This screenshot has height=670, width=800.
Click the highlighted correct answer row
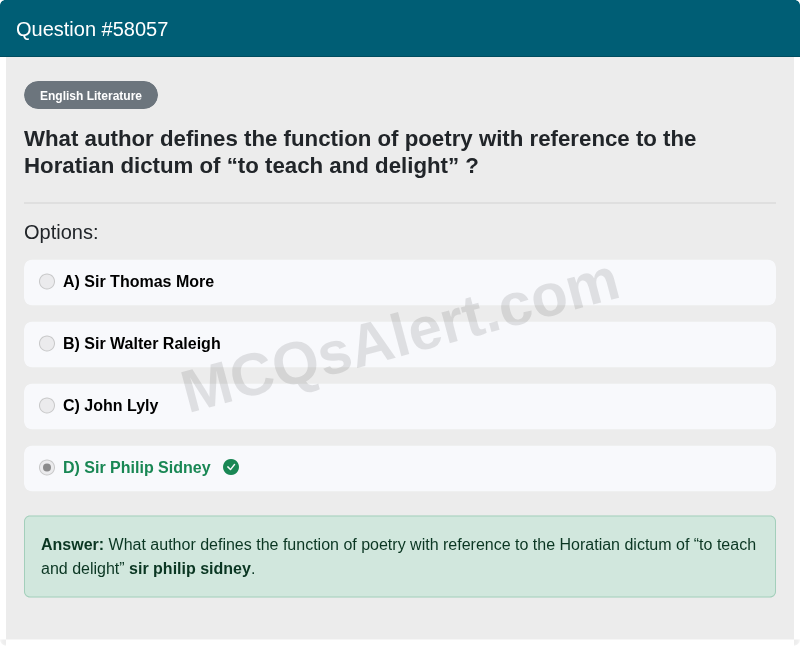400,467
